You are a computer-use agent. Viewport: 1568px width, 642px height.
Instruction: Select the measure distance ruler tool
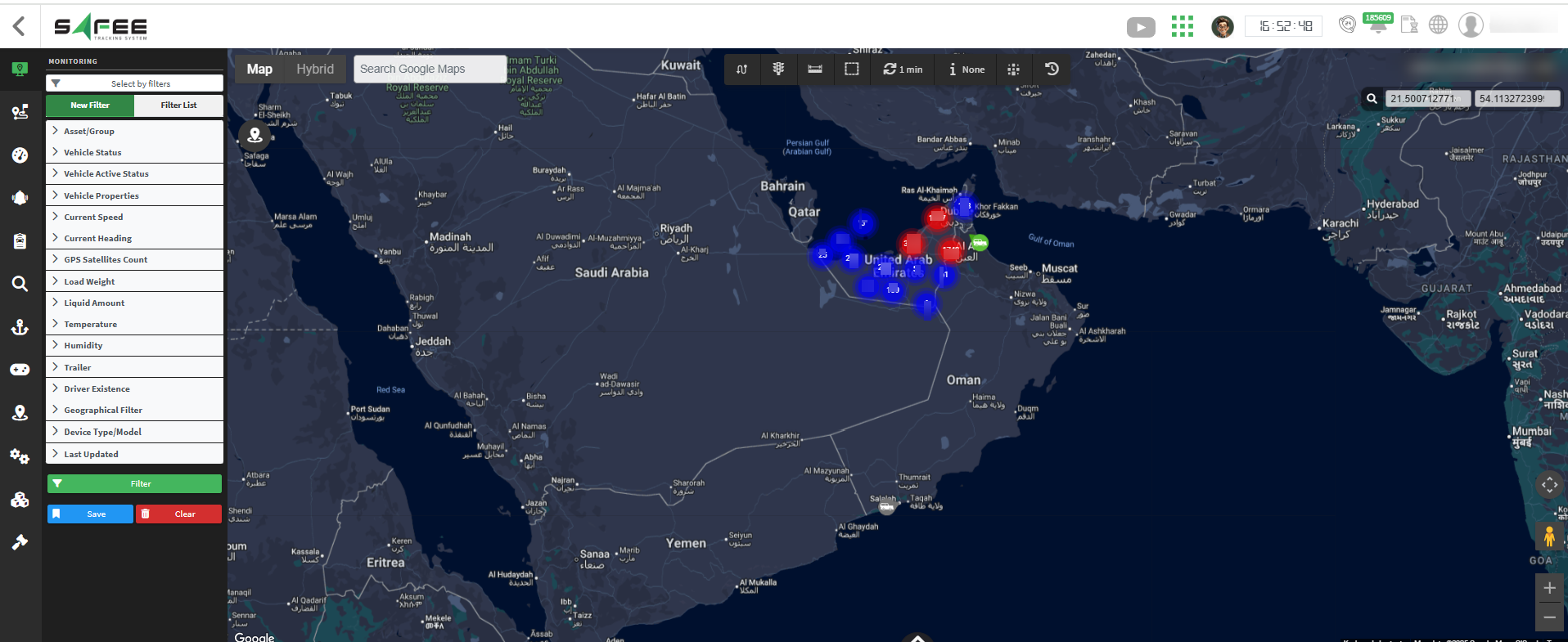tap(815, 70)
